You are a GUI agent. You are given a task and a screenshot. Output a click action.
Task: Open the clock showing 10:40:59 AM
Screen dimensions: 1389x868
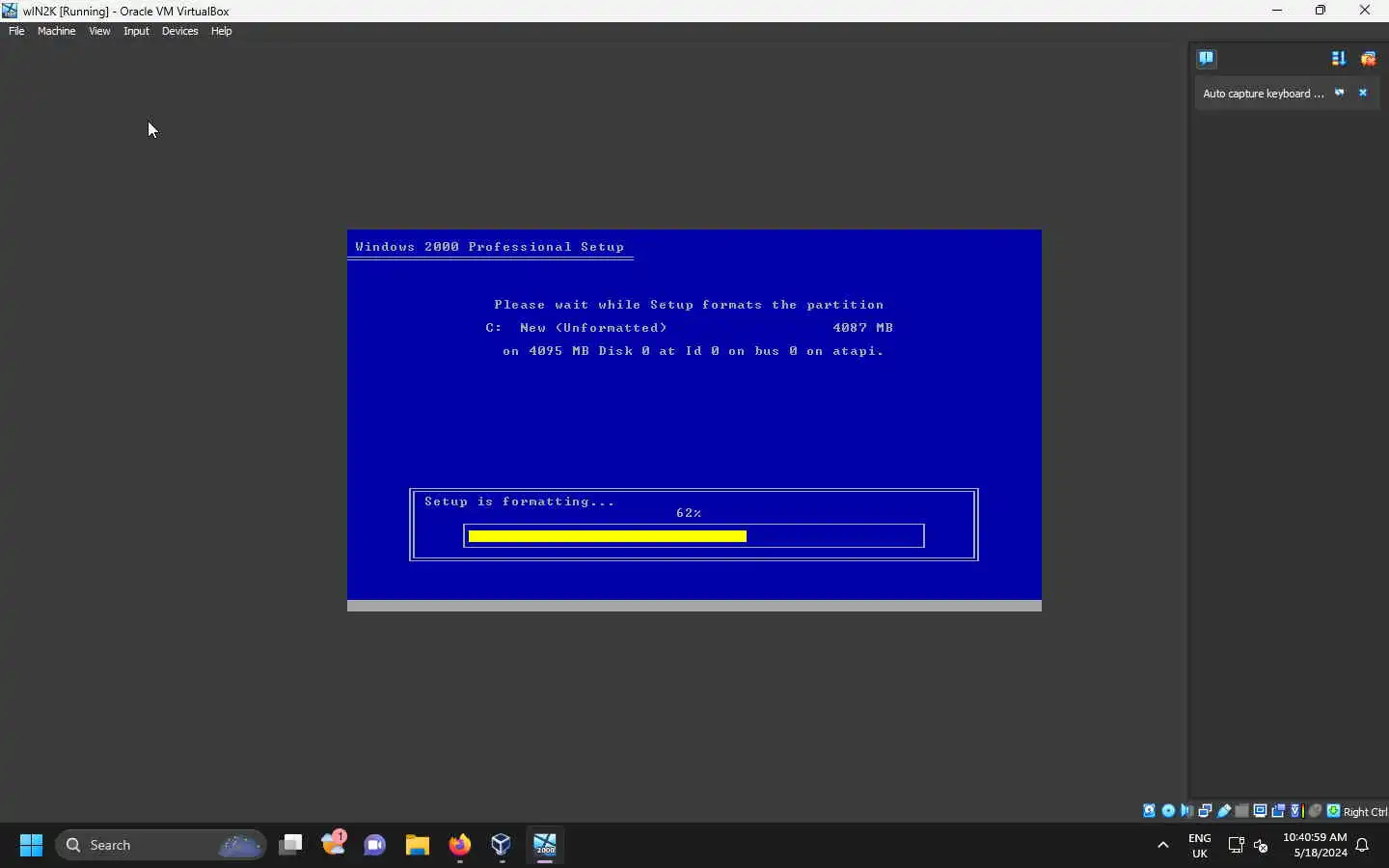1315,845
